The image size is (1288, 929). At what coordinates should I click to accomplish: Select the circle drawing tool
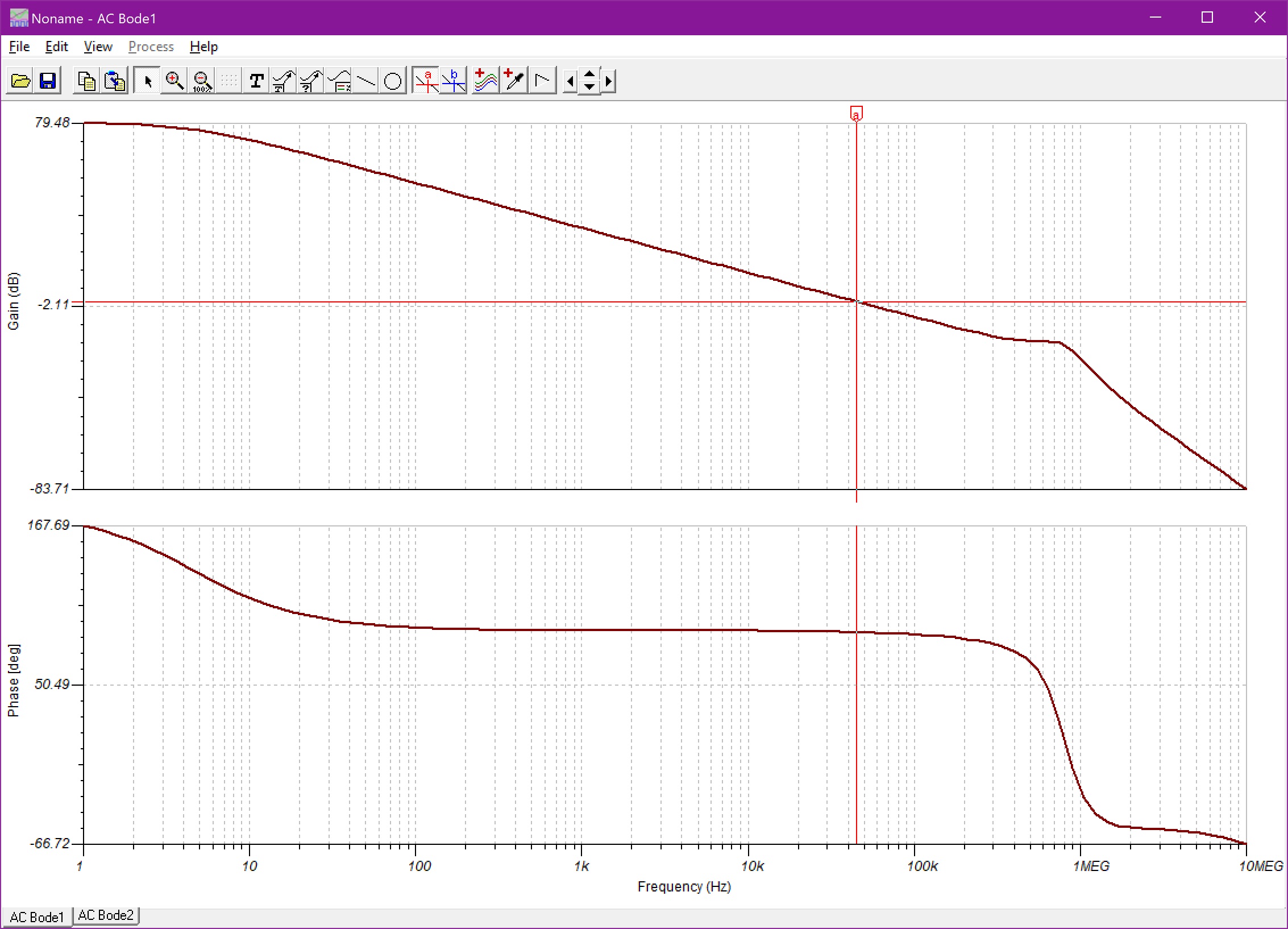click(x=393, y=81)
